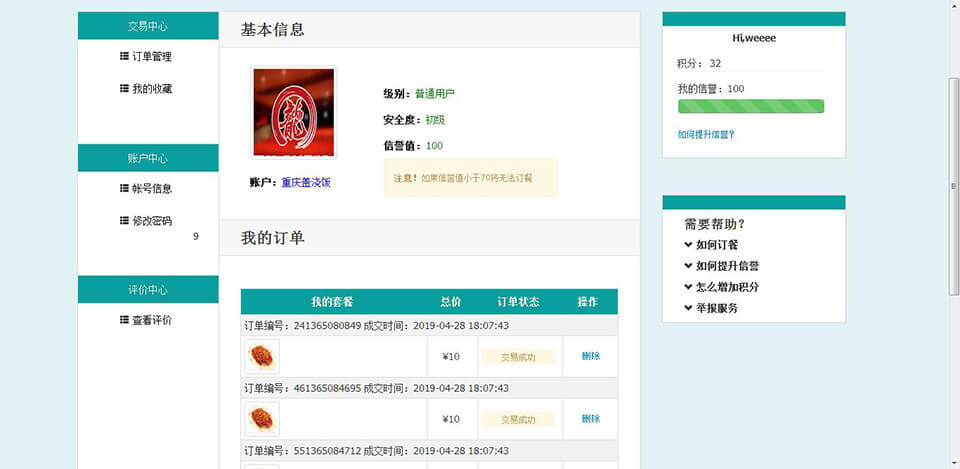Click the Hi,weeee greeting
The height and width of the screenshot is (469, 960).
(754, 38)
